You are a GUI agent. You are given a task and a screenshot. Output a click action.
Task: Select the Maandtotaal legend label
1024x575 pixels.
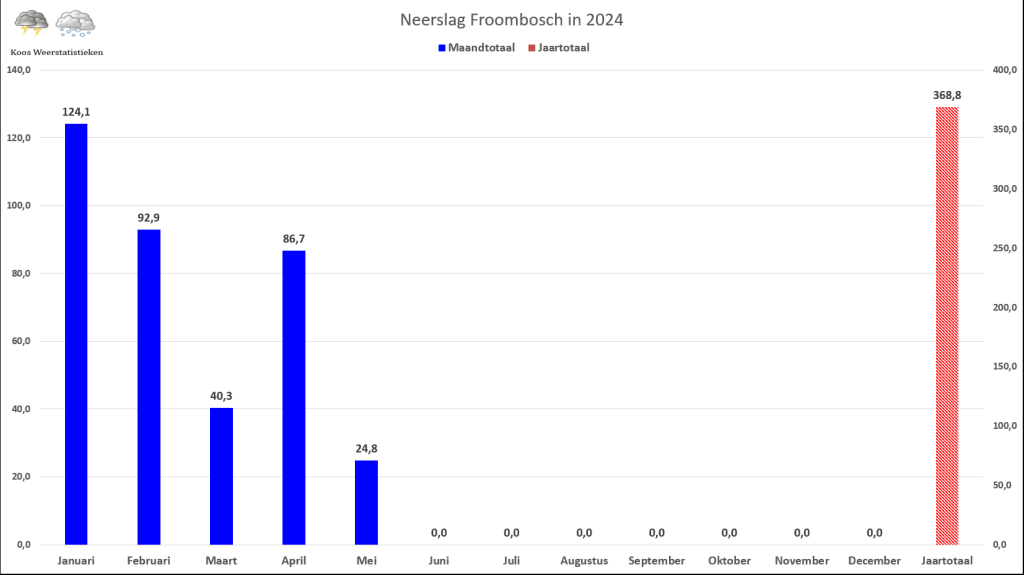click(x=481, y=48)
